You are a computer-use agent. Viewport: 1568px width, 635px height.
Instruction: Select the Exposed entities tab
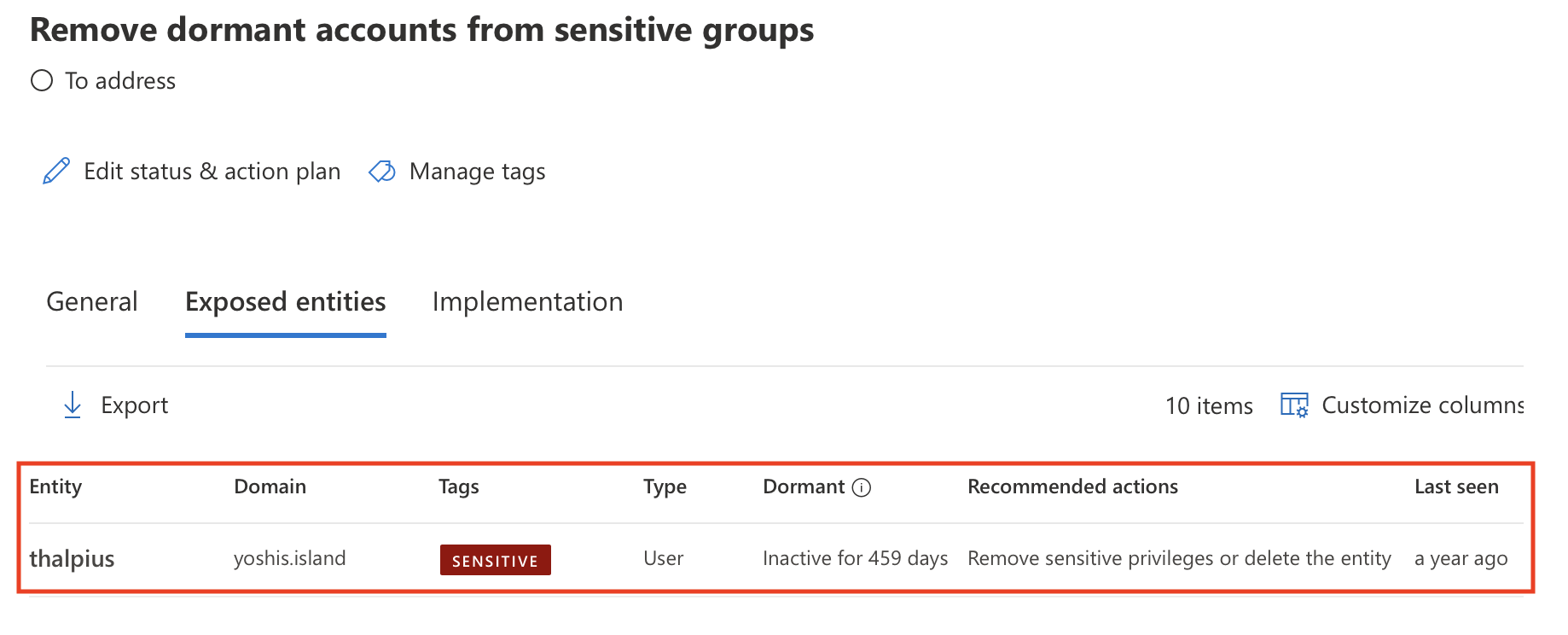click(x=285, y=301)
